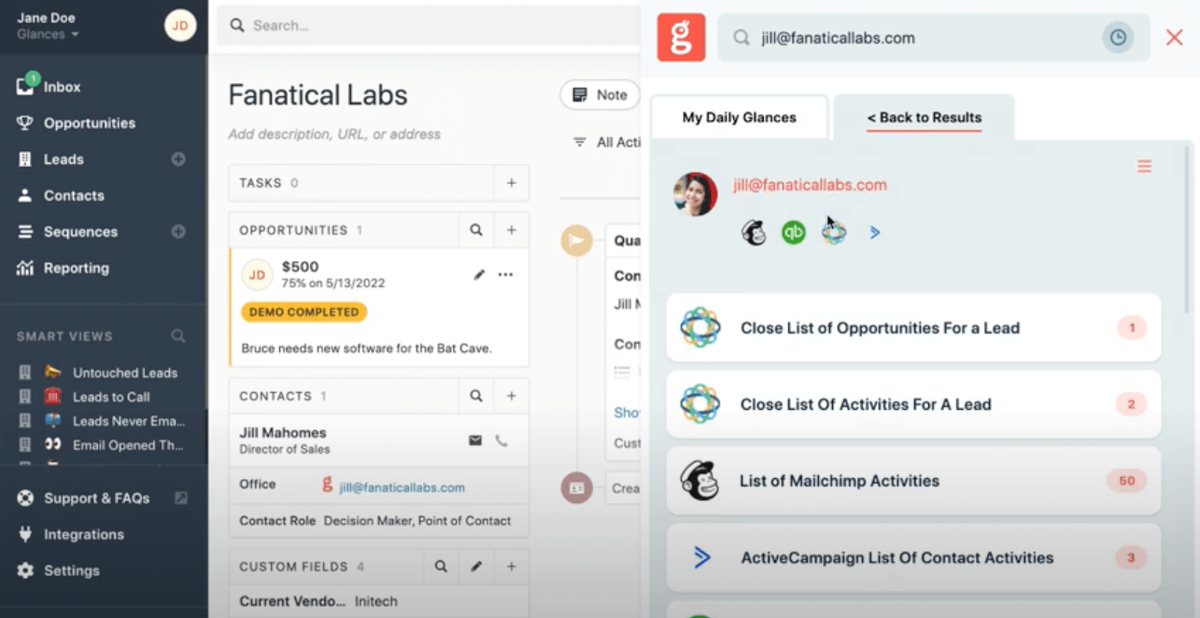Image resolution: width=1200 pixels, height=618 pixels.
Task: Edit custom fields with the pencil icon
Action: 476,566
